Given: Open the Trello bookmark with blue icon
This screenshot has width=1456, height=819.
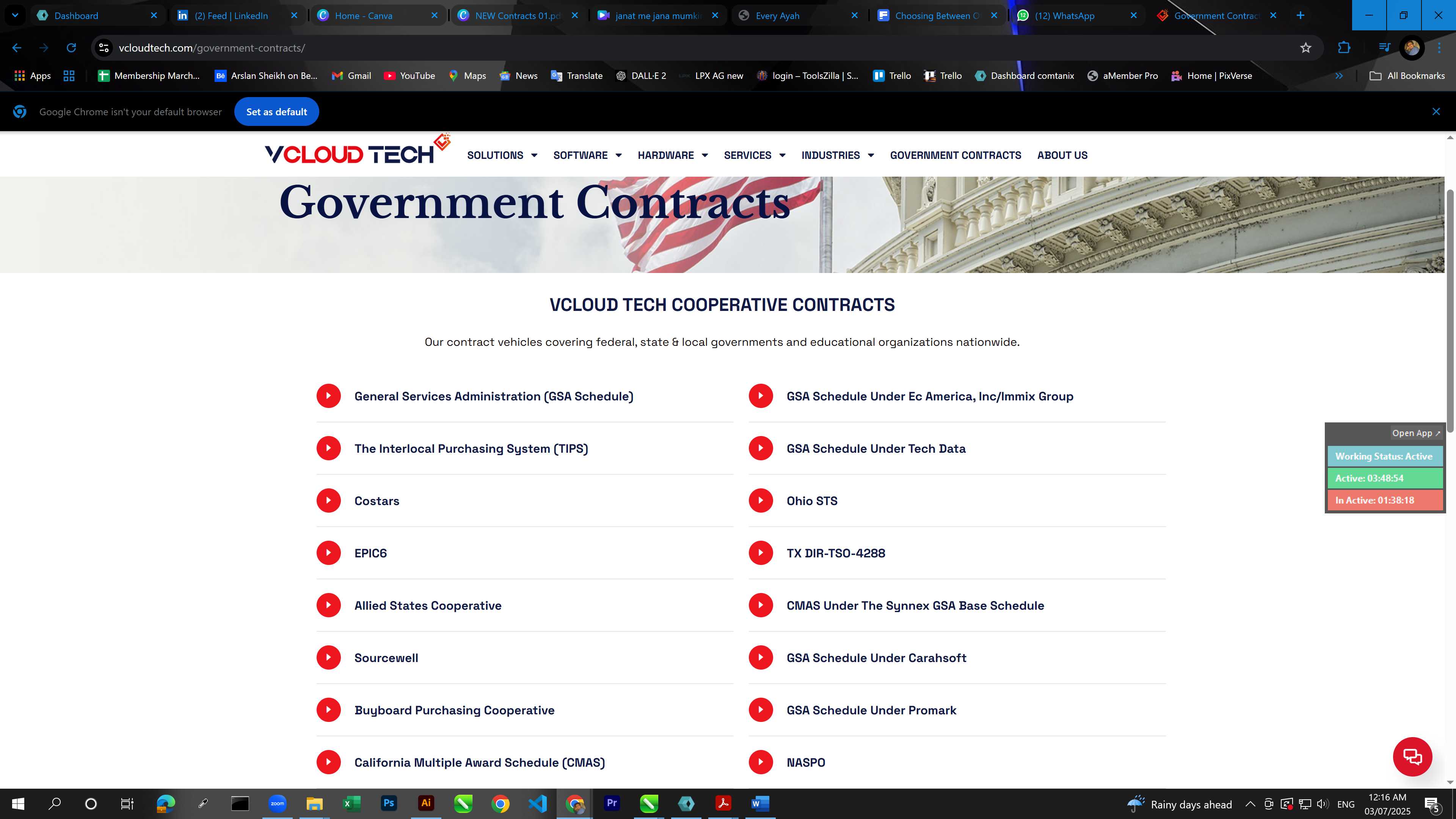Looking at the screenshot, I should click(892, 76).
